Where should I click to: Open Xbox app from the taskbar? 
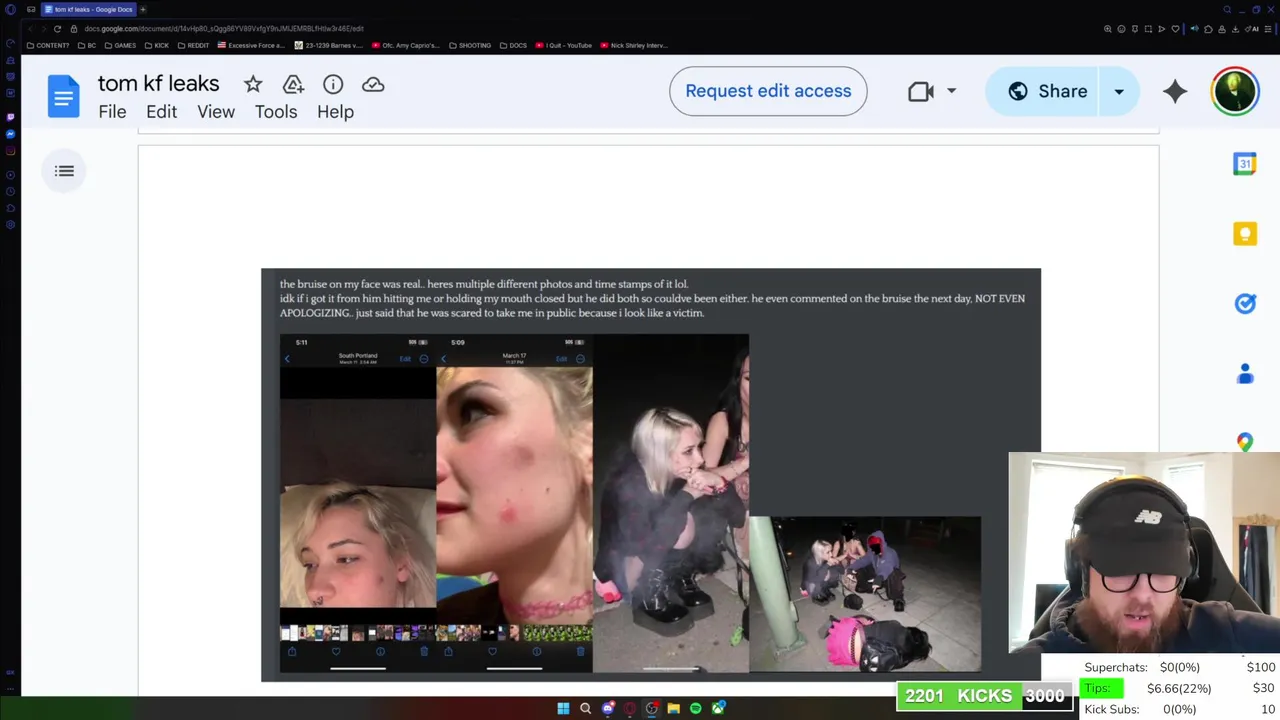coord(718,709)
